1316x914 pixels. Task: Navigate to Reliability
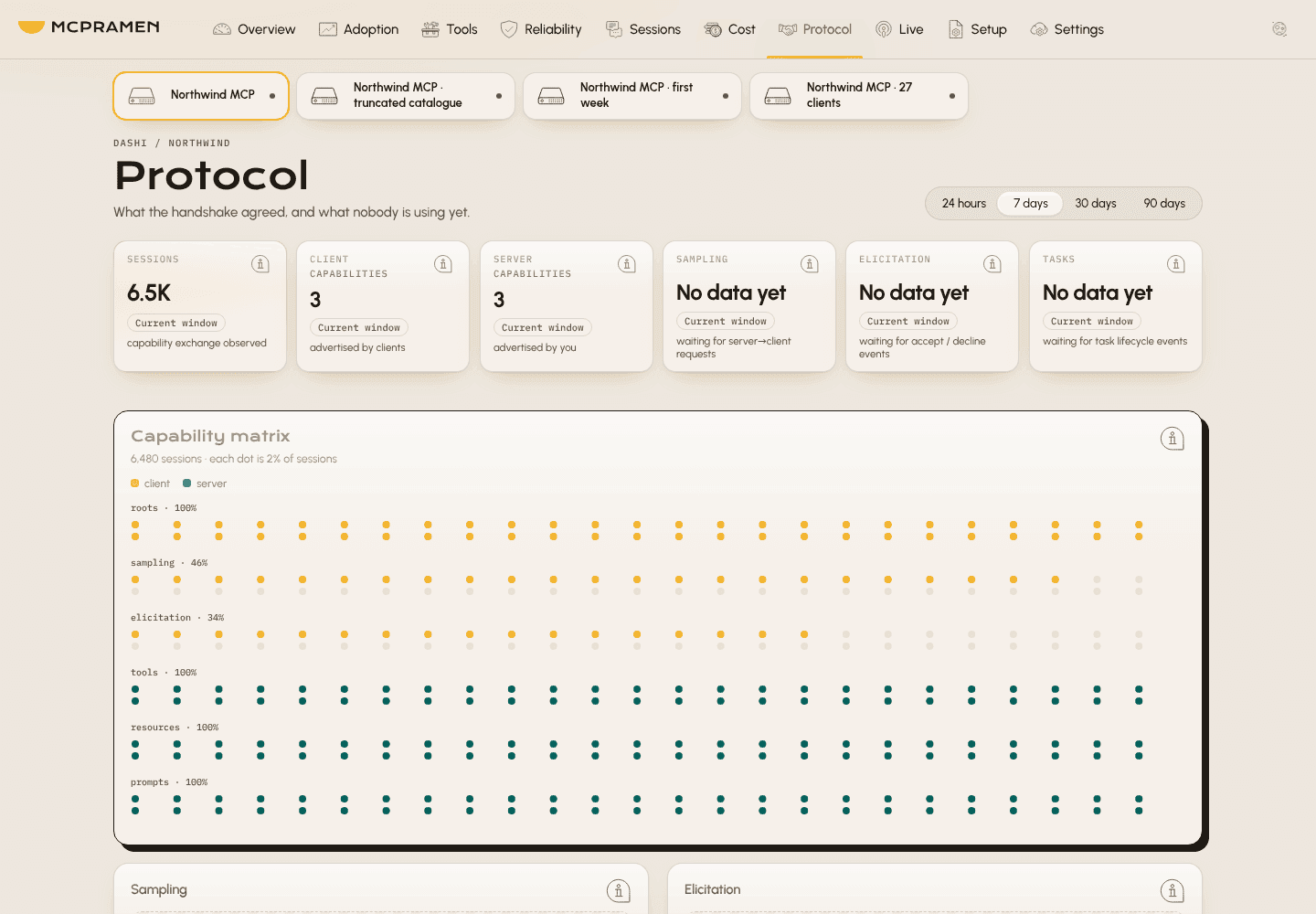[541, 29]
